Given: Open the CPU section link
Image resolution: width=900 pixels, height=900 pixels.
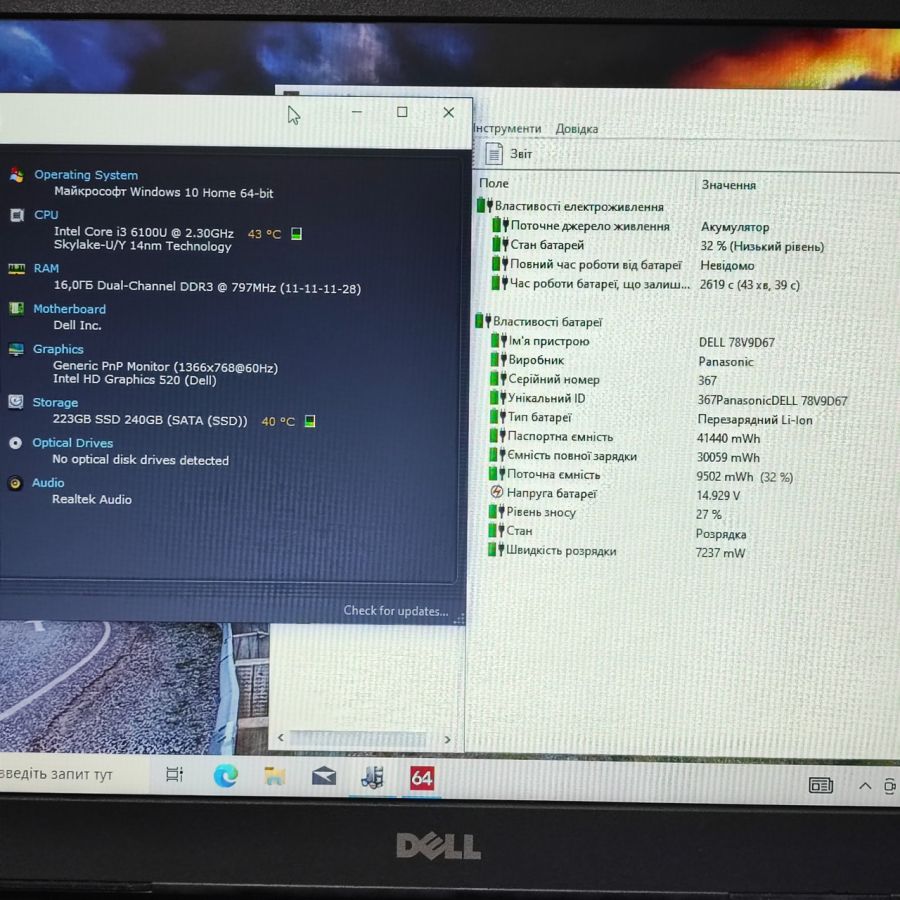Looking at the screenshot, I should pos(46,215).
